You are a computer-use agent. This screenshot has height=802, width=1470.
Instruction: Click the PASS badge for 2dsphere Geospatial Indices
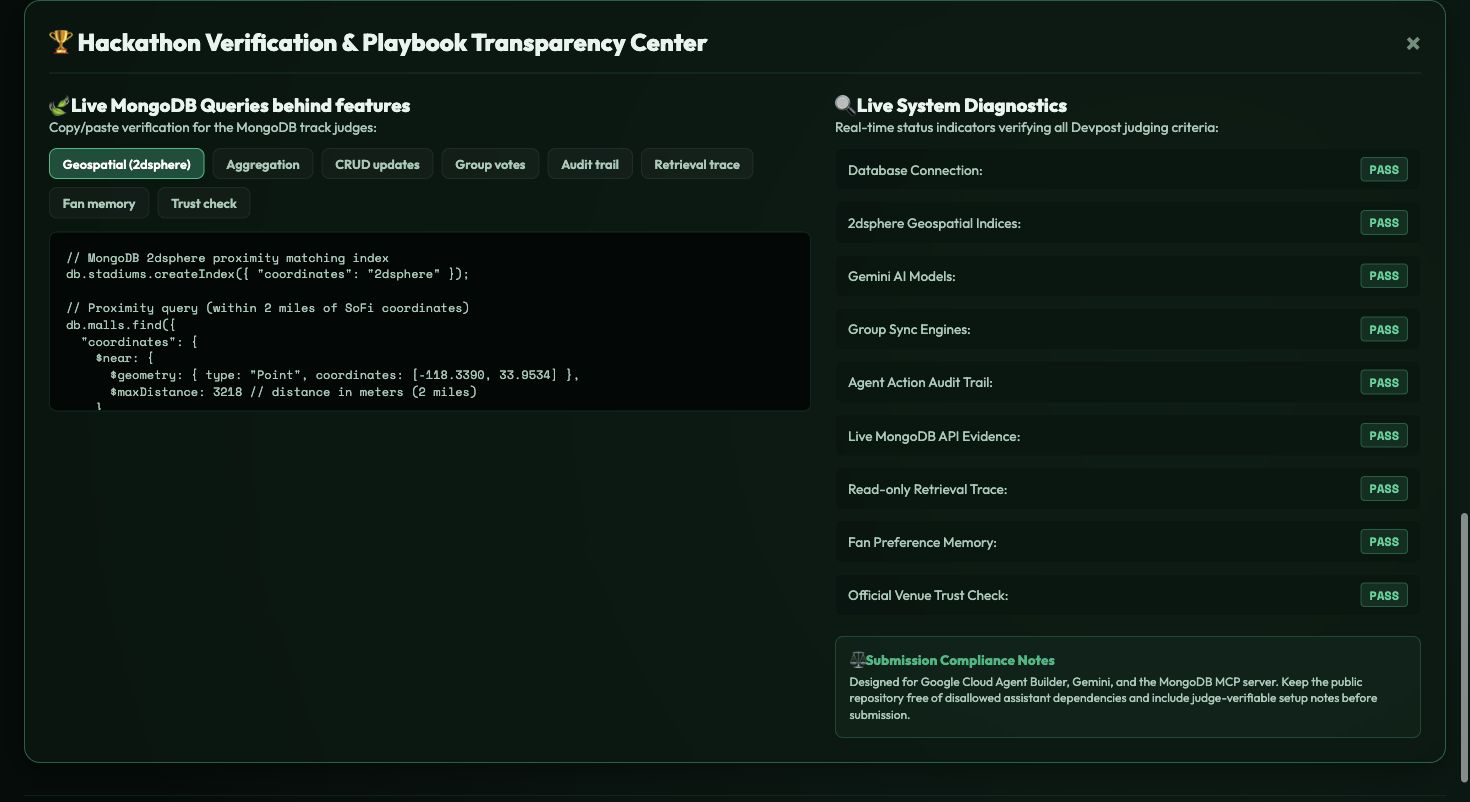pyautogui.click(x=1384, y=223)
